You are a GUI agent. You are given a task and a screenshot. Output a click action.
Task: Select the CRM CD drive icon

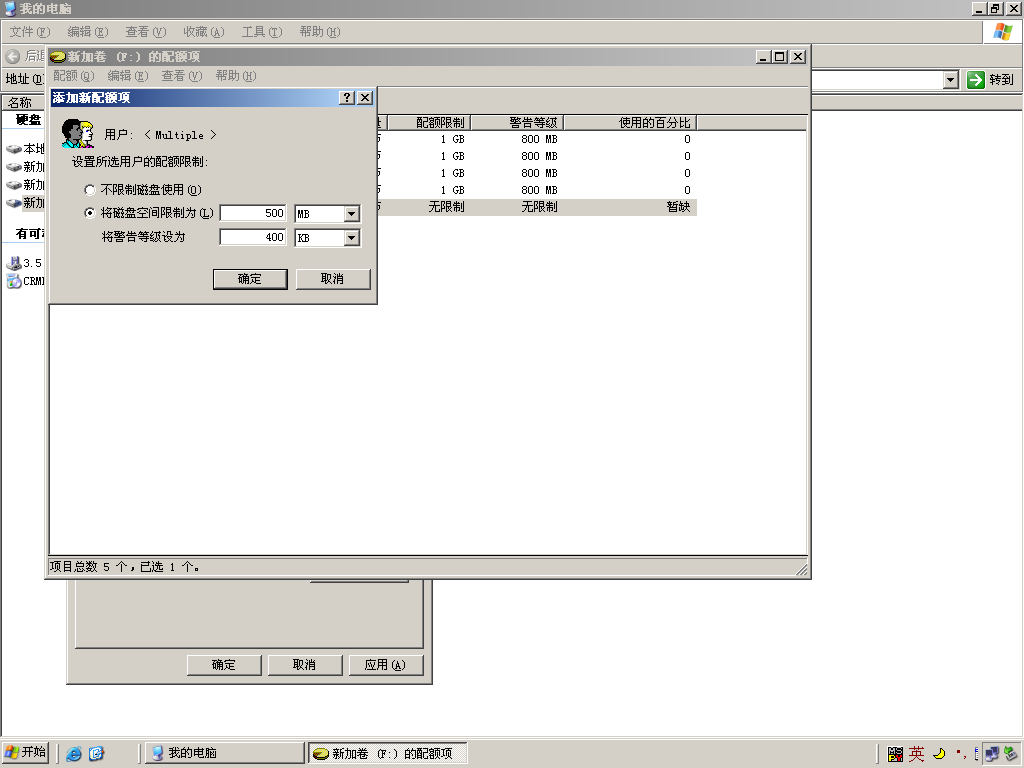pyautogui.click(x=14, y=281)
